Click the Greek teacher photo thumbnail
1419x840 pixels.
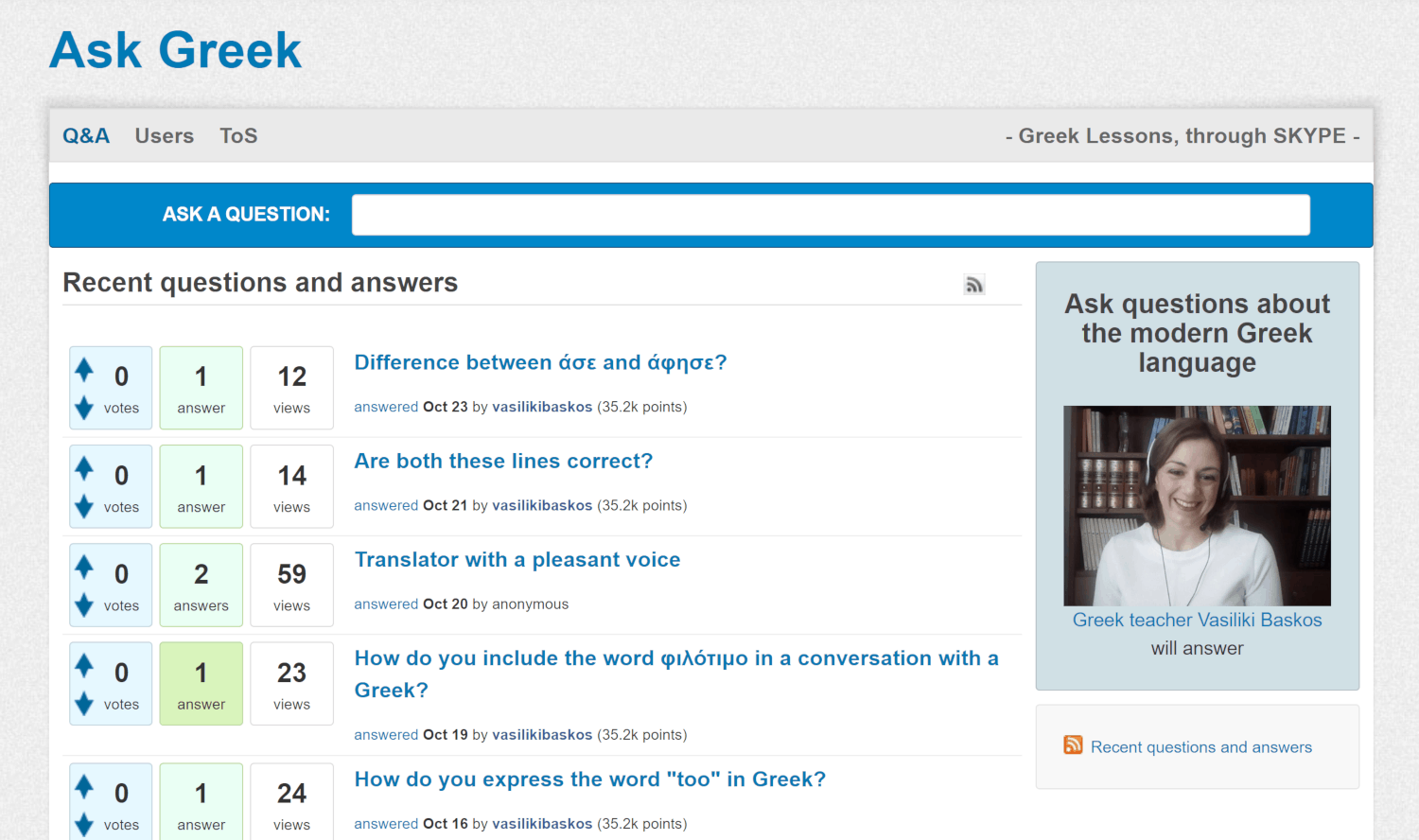coord(1197,506)
